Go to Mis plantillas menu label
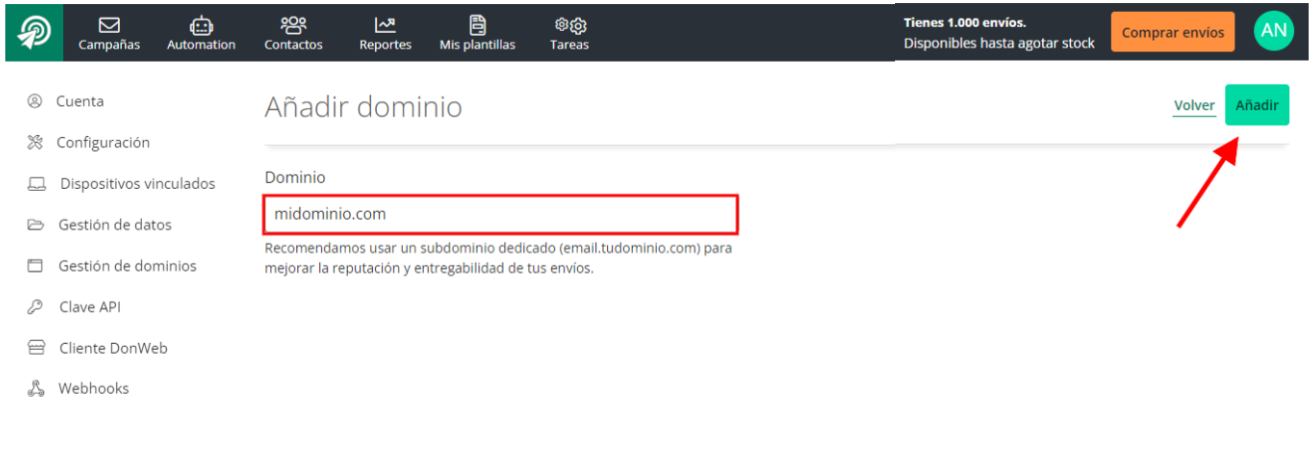 click(x=478, y=45)
